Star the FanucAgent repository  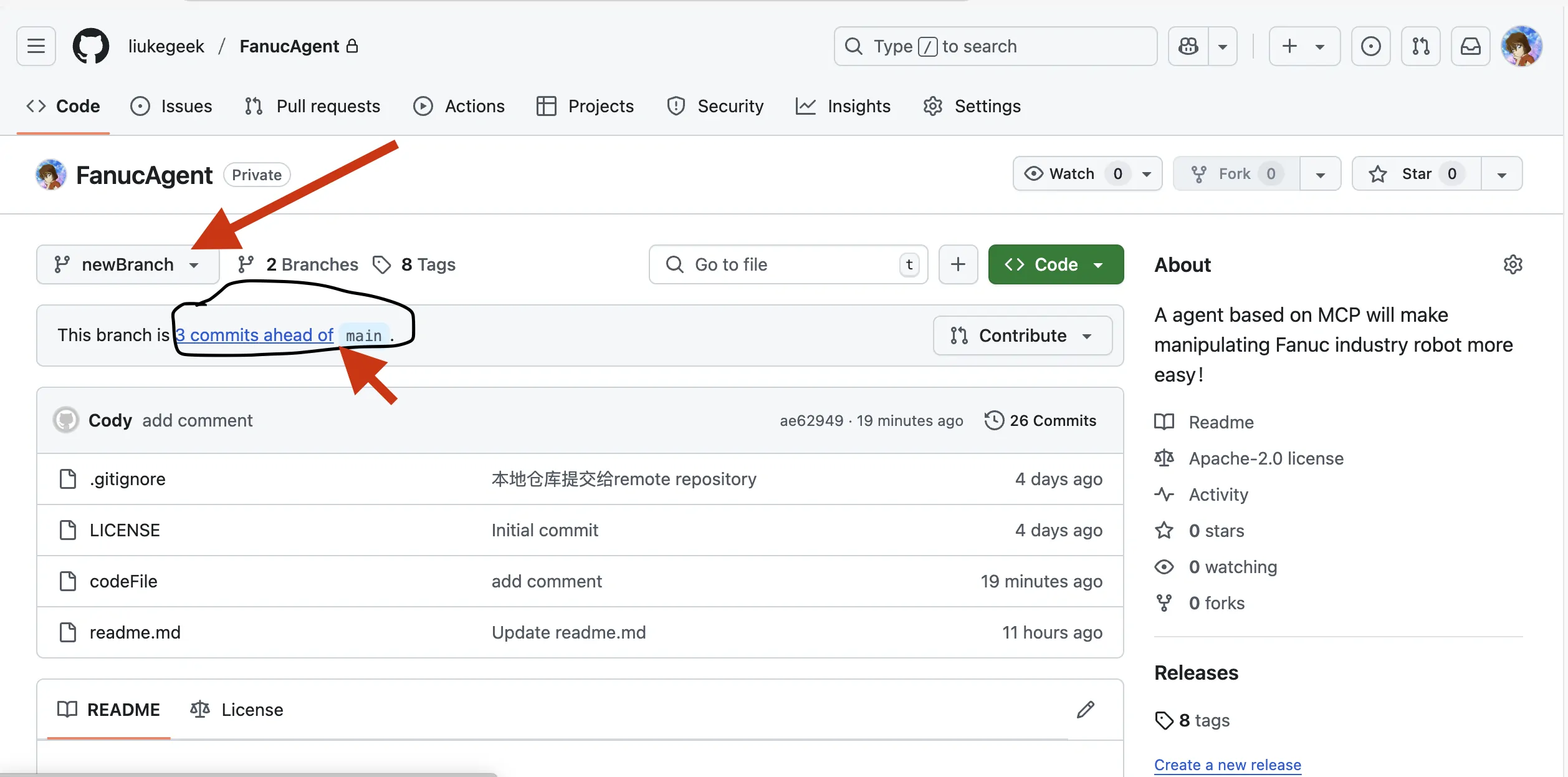click(1417, 173)
